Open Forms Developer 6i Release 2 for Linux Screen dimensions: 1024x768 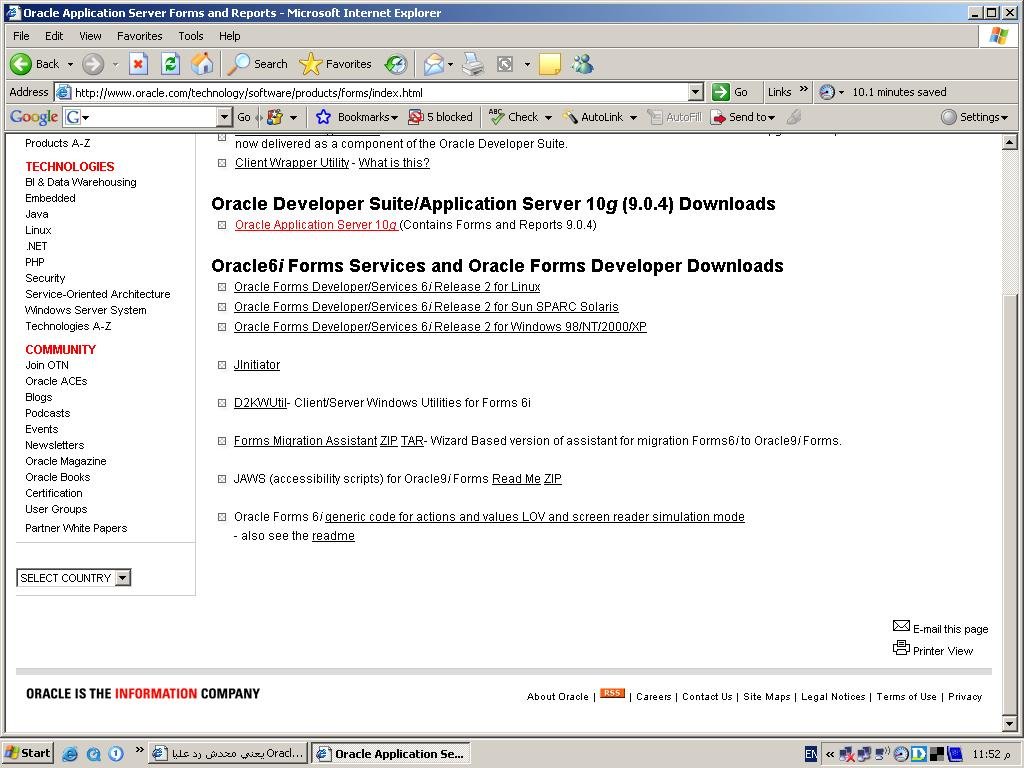click(x=387, y=287)
